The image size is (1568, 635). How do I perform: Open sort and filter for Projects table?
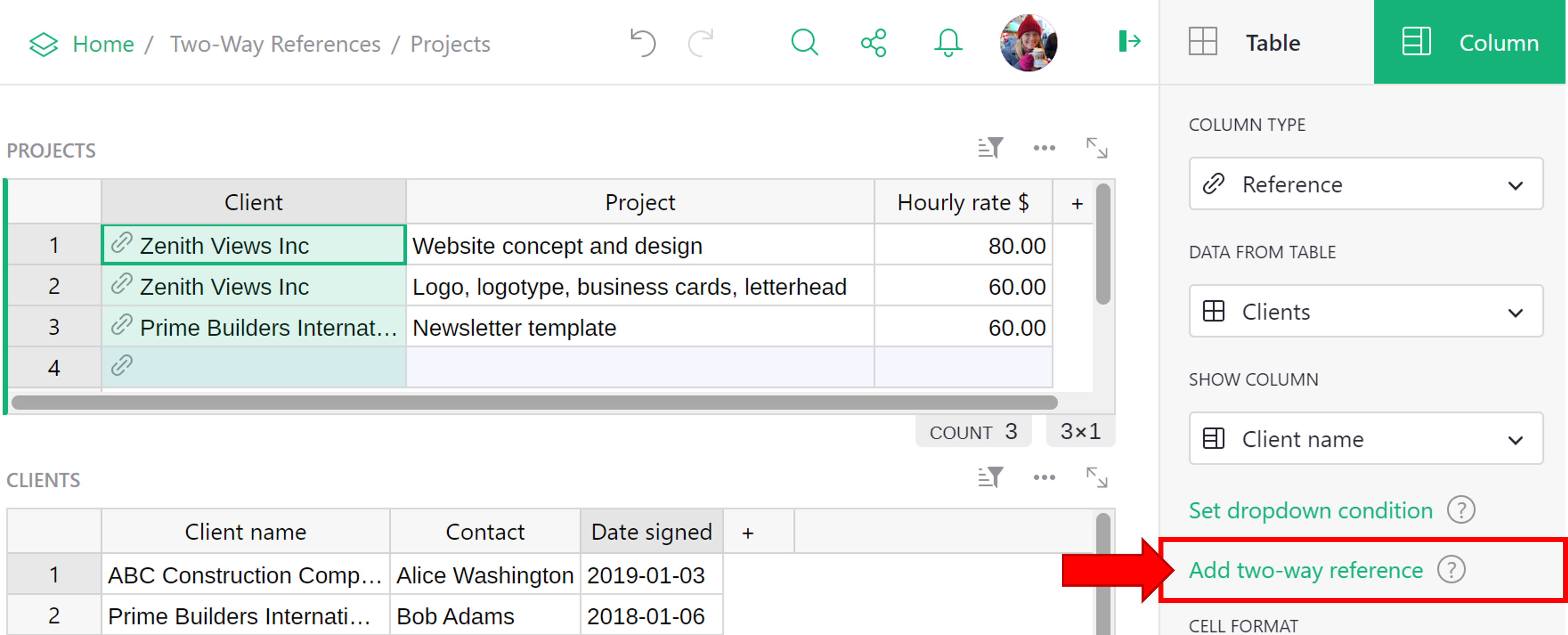pyautogui.click(x=990, y=148)
